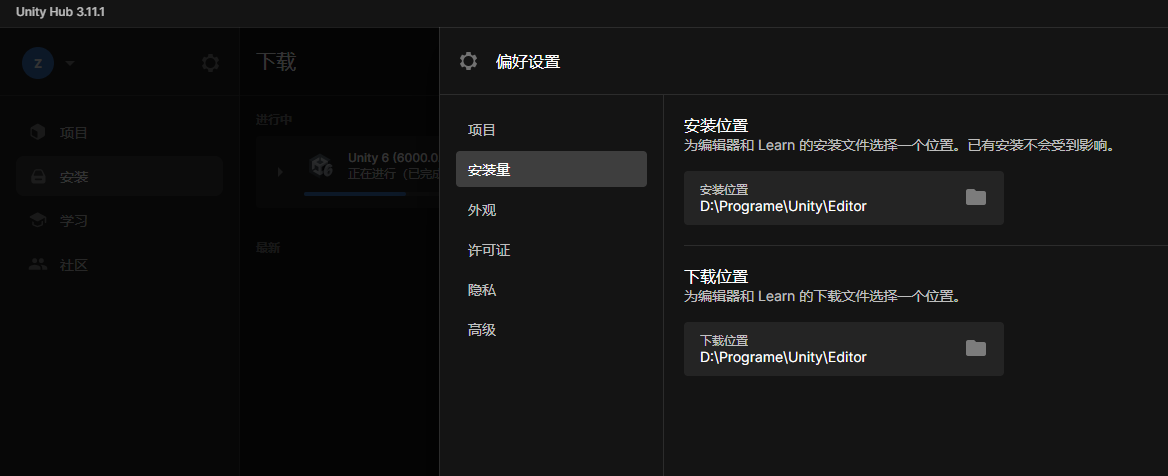Click the 安装位置 path field D:\Programe\Unity\Editor

point(844,198)
